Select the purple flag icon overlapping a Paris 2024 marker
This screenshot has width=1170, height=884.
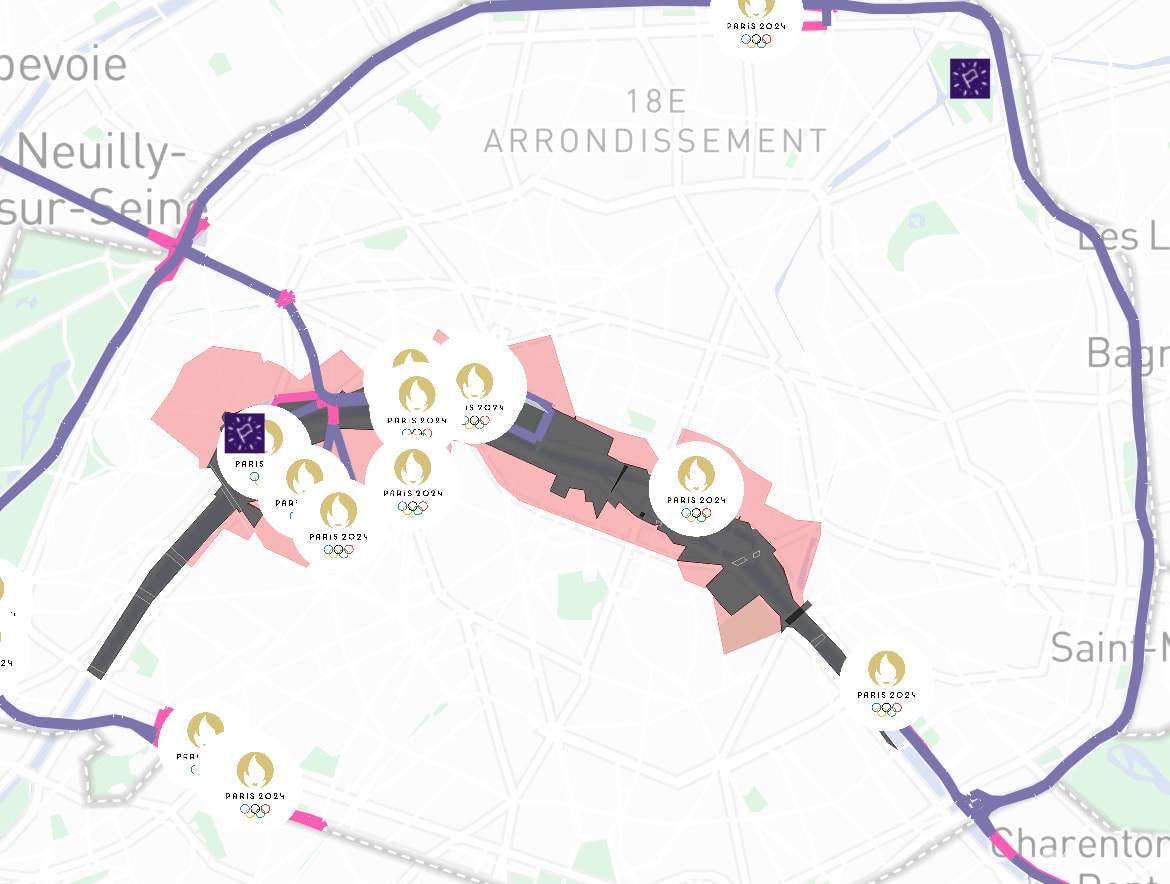click(x=245, y=433)
